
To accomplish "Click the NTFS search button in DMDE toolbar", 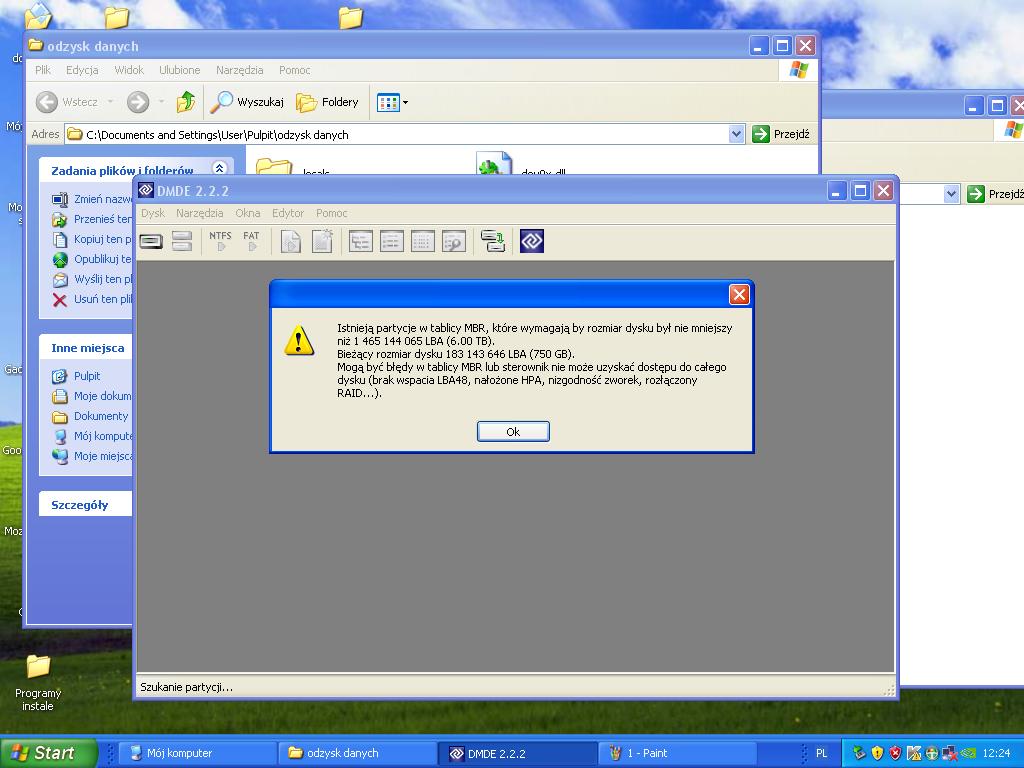I will [220, 241].
